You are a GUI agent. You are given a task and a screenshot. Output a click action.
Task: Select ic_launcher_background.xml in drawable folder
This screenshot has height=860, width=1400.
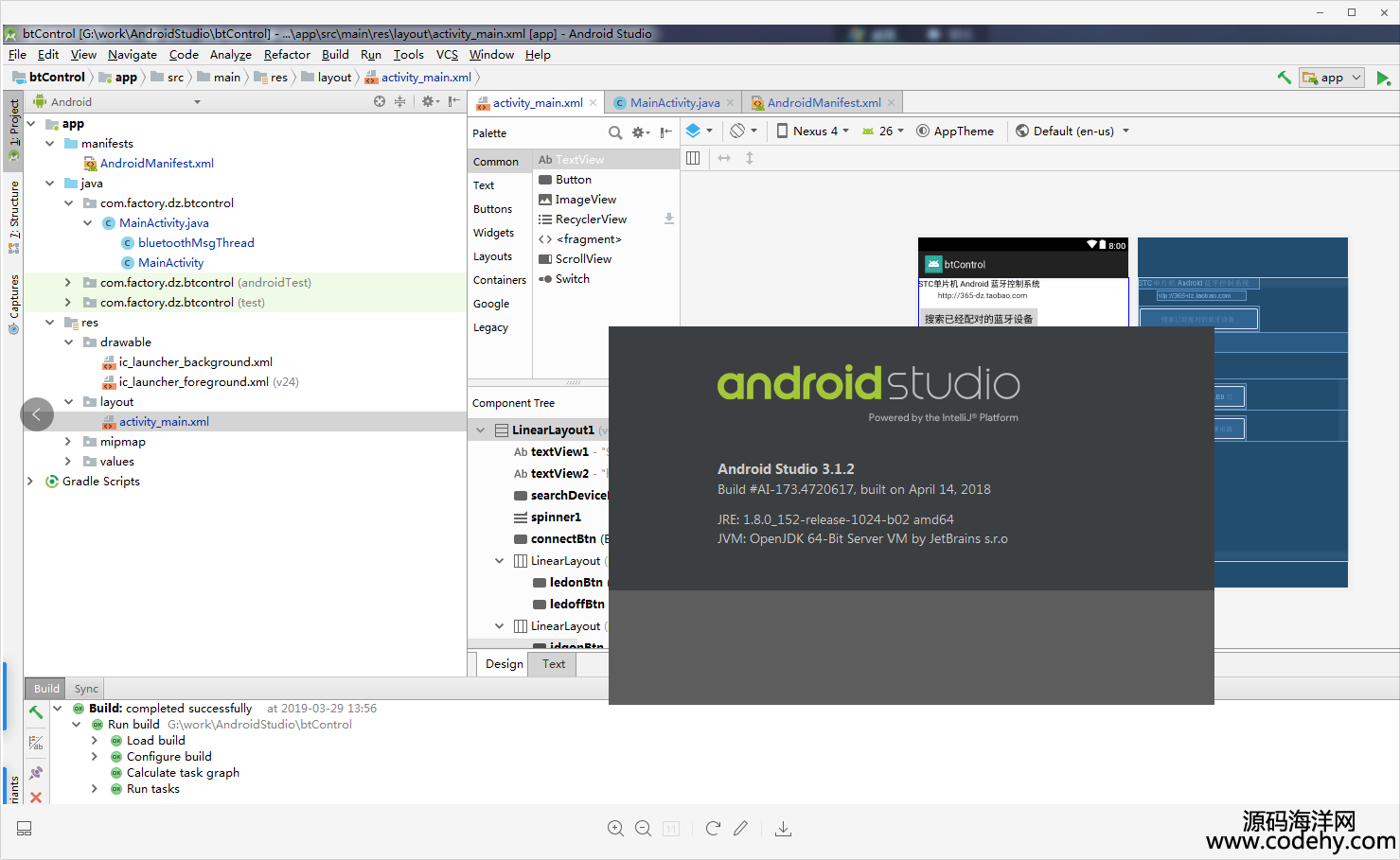(x=195, y=362)
